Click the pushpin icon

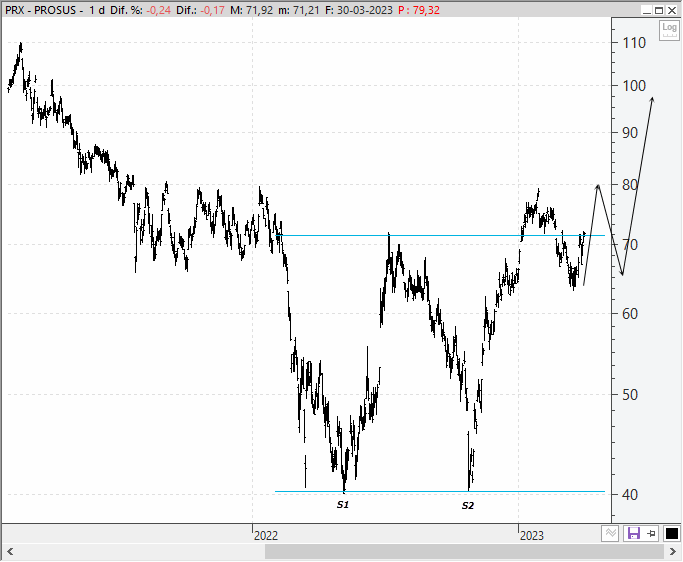[x=651, y=533]
